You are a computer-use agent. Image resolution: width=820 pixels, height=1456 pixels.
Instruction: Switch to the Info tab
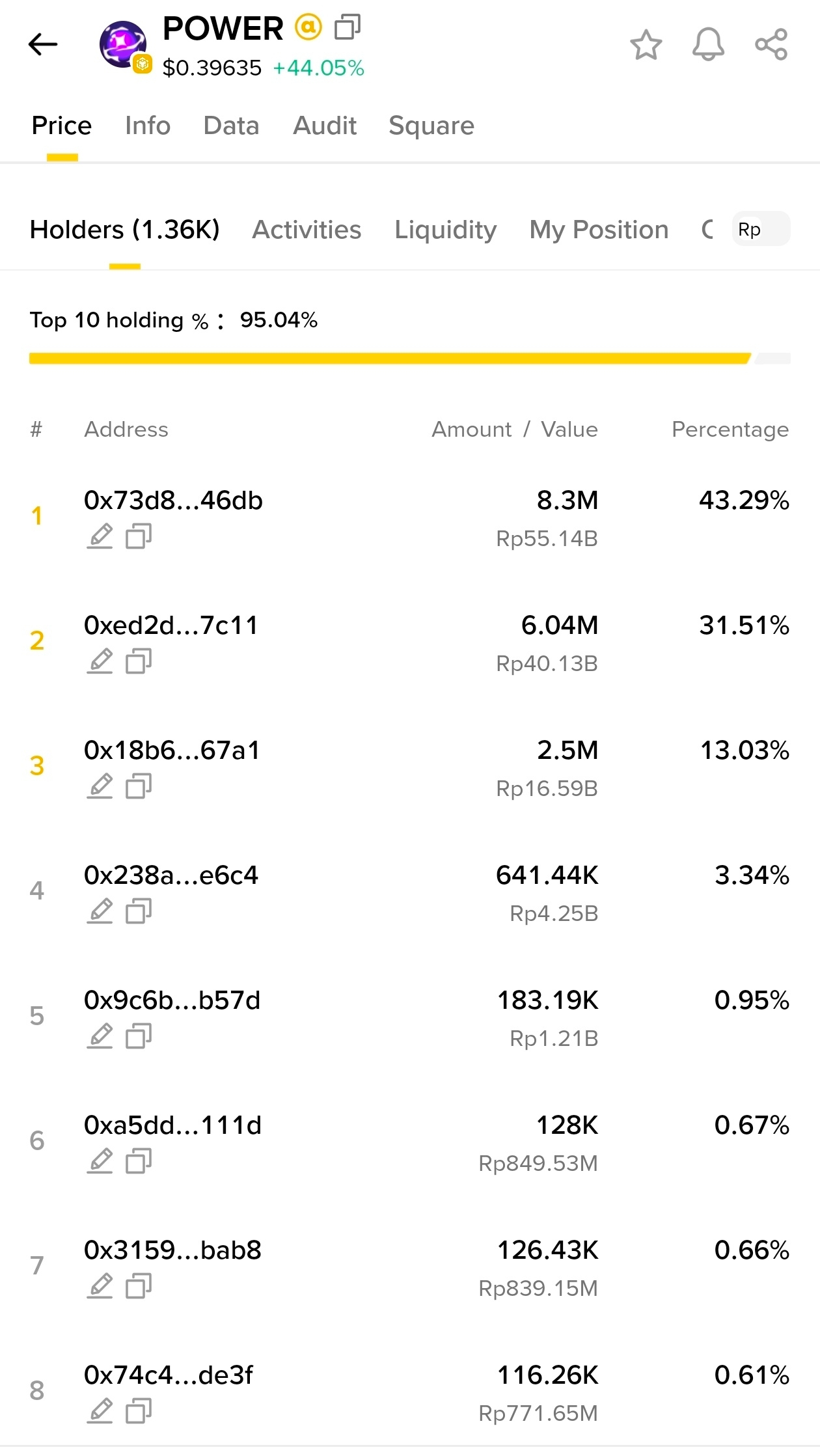tap(148, 126)
